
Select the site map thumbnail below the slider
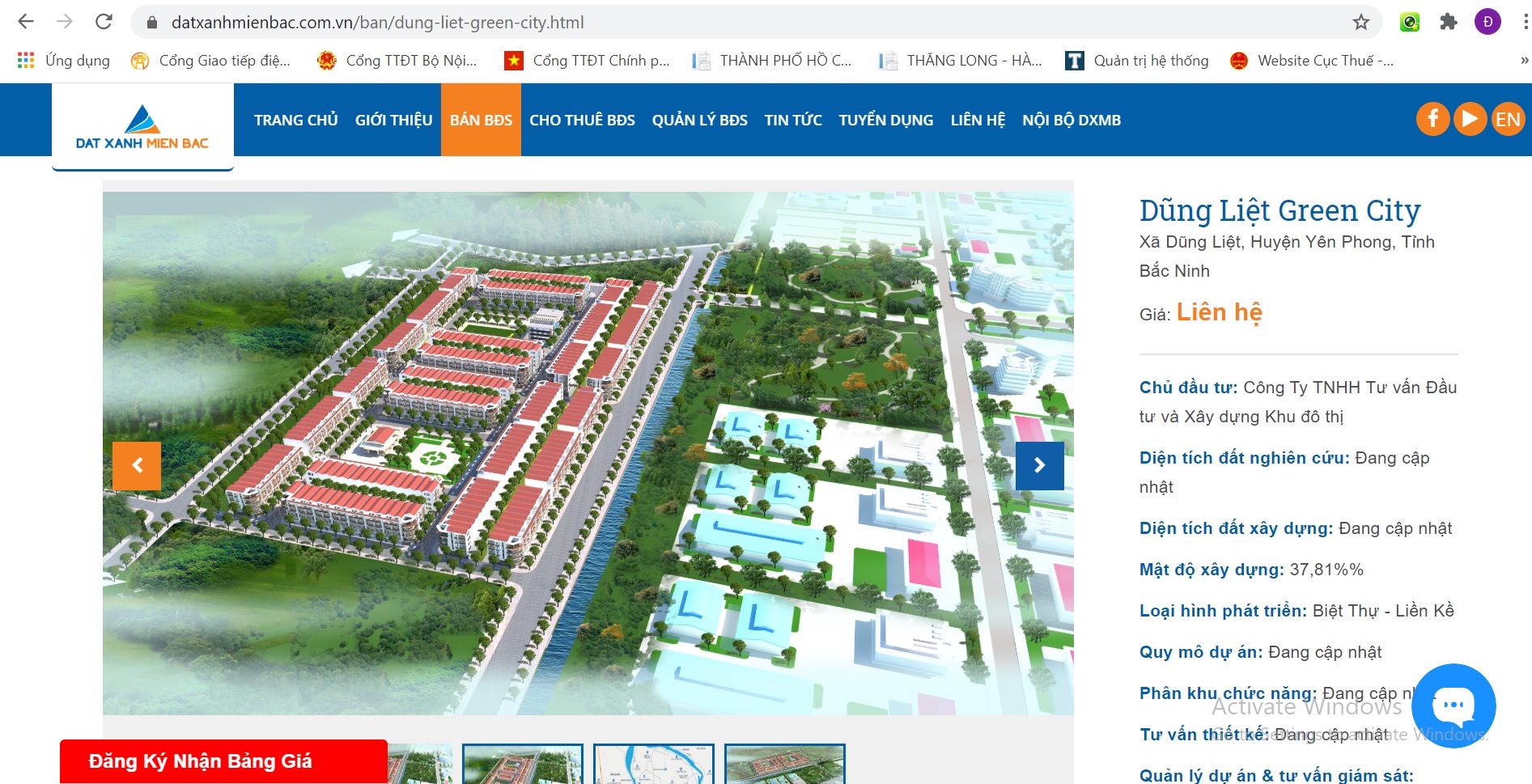point(654,765)
